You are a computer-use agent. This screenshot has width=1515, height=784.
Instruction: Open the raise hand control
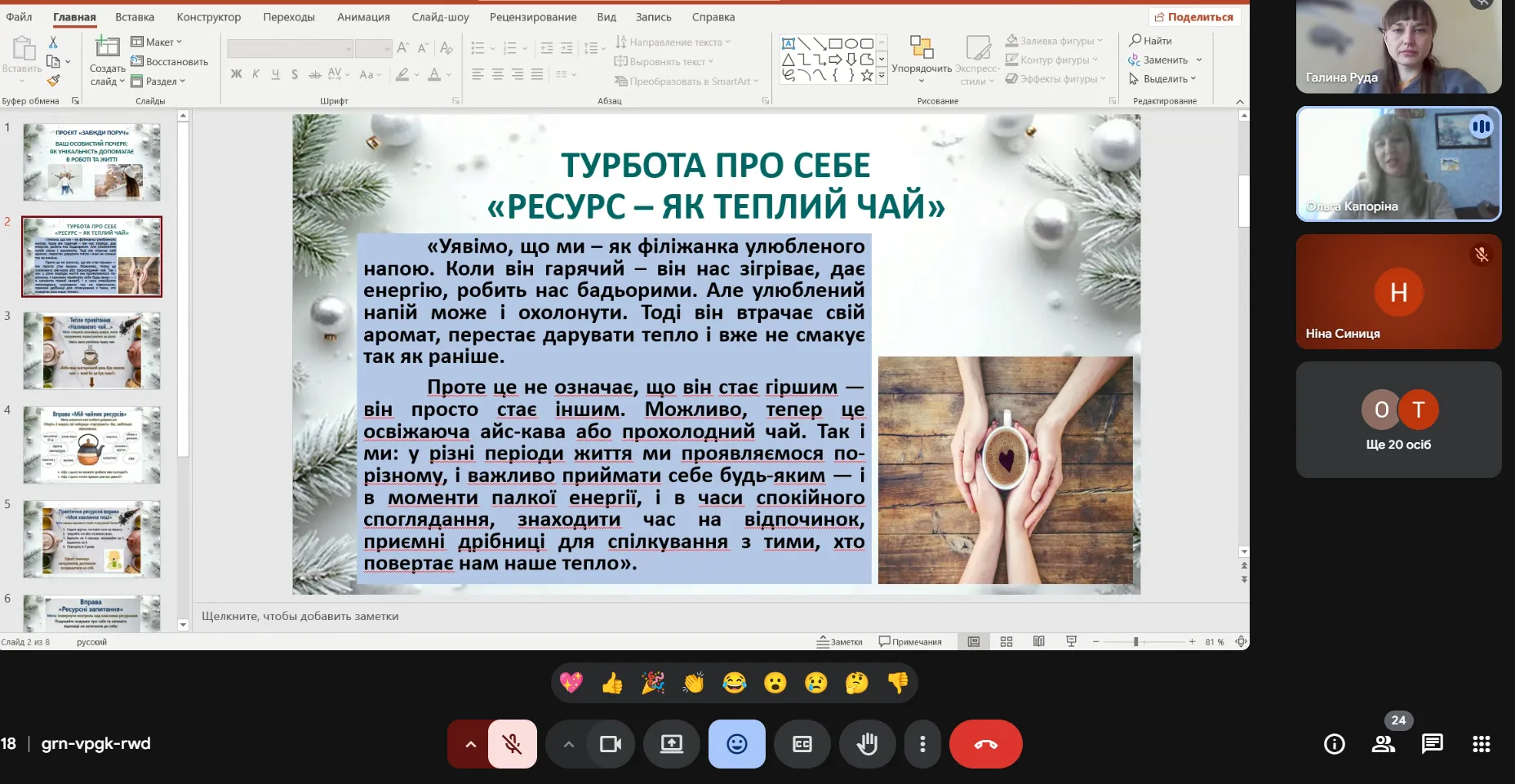pos(867,744)
